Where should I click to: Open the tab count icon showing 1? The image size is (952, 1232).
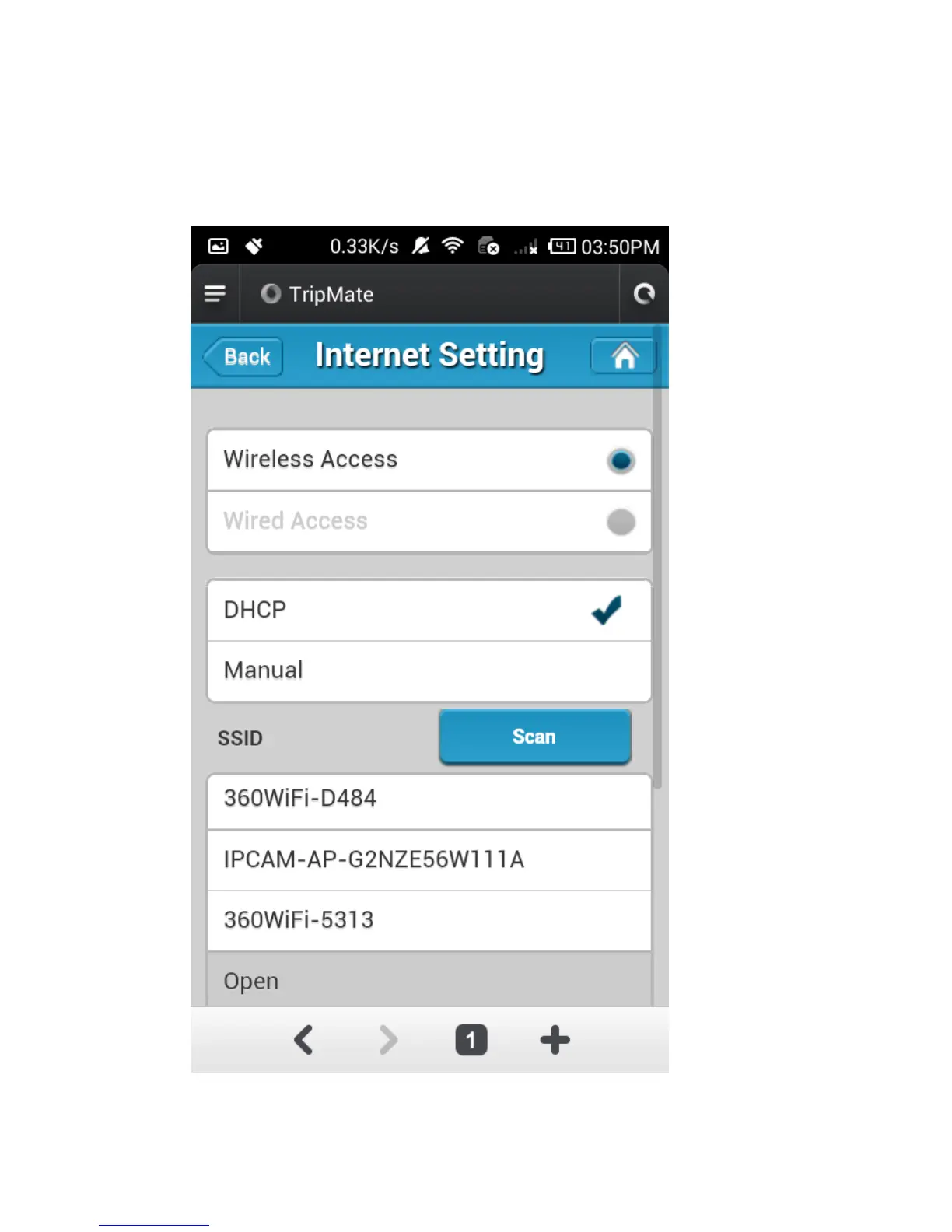click(471, 1040)
